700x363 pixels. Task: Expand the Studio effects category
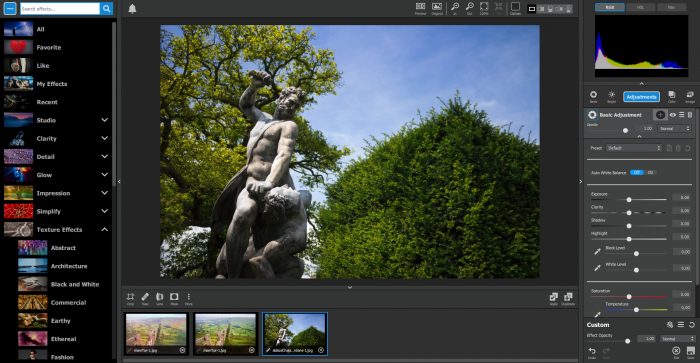[104, 120]
